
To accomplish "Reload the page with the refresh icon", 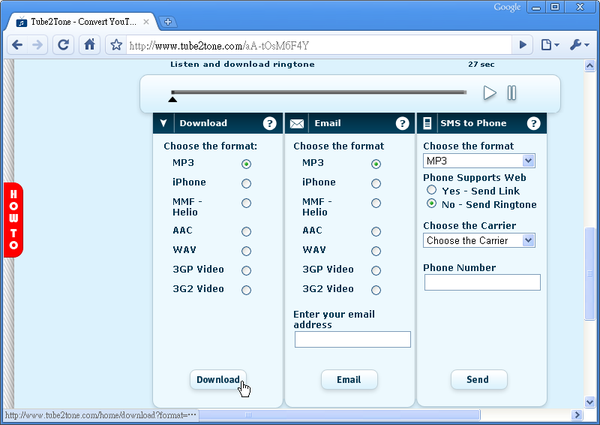I will point(63,45).
